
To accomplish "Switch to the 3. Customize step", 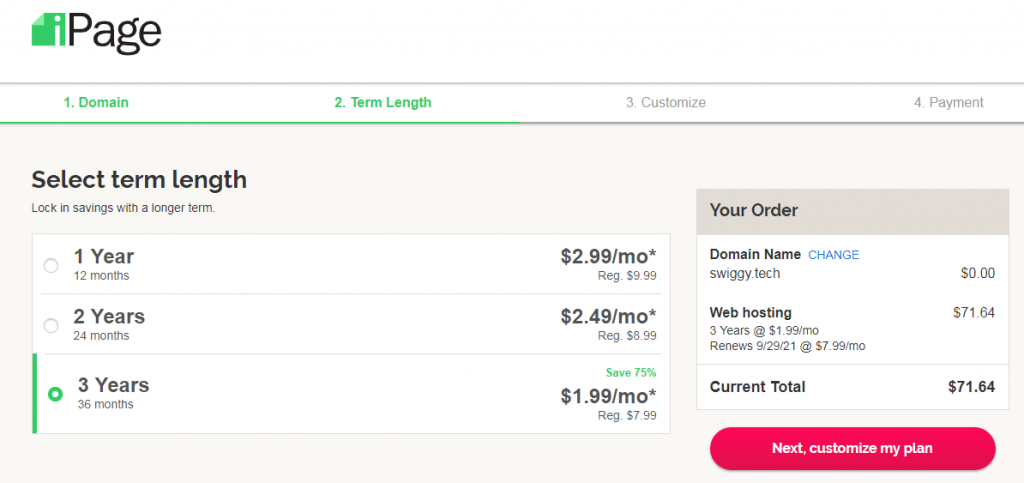I will tap(665, 102).
